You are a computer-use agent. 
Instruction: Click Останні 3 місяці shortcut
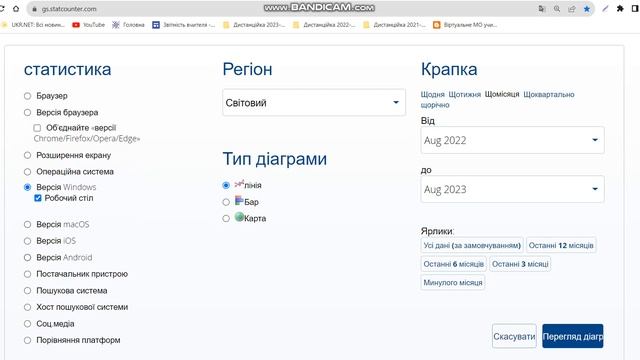click(520, 264)
